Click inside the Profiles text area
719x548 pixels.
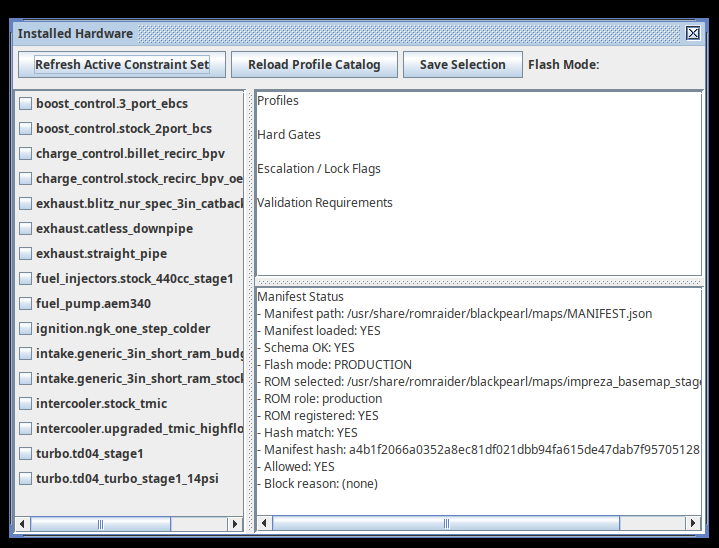point(478,240)
